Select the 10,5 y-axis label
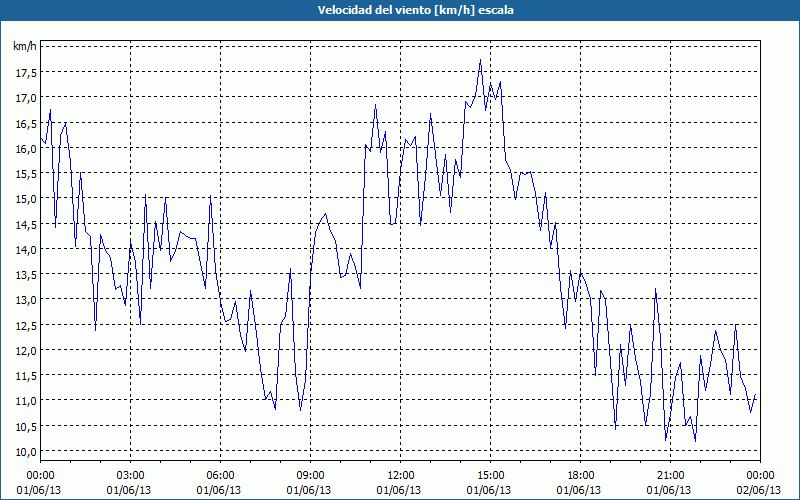800x500 pixels. [26, 426]
